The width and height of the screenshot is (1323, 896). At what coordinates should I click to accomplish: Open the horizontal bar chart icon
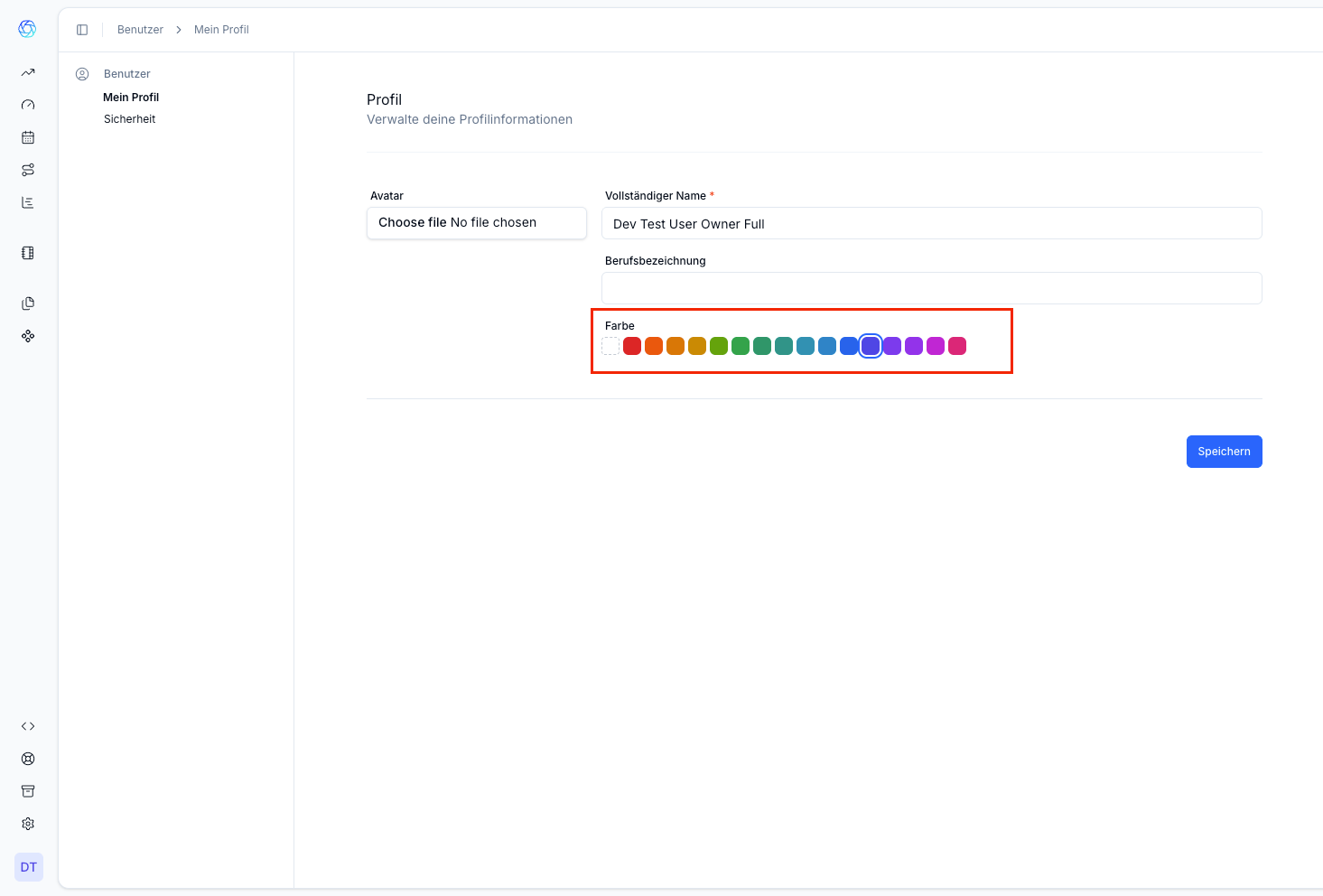[28, 202]
